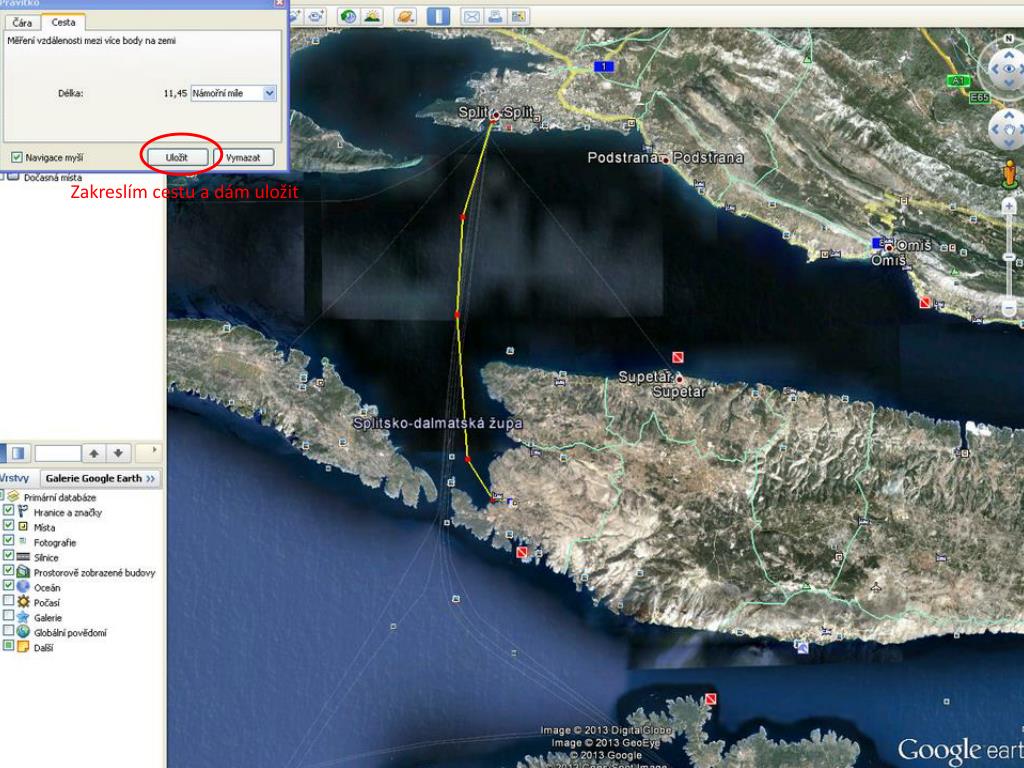Enable the Počasí layer

tap(8, 600)
